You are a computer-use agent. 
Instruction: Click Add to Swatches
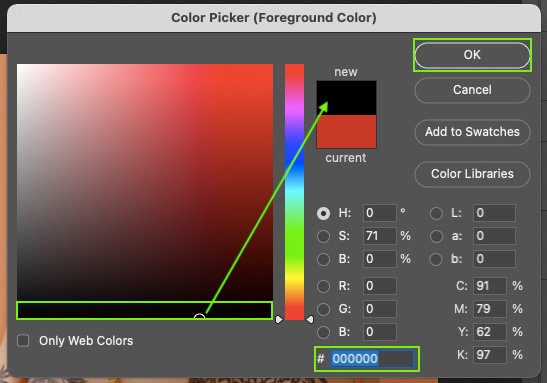click(472, 132)
